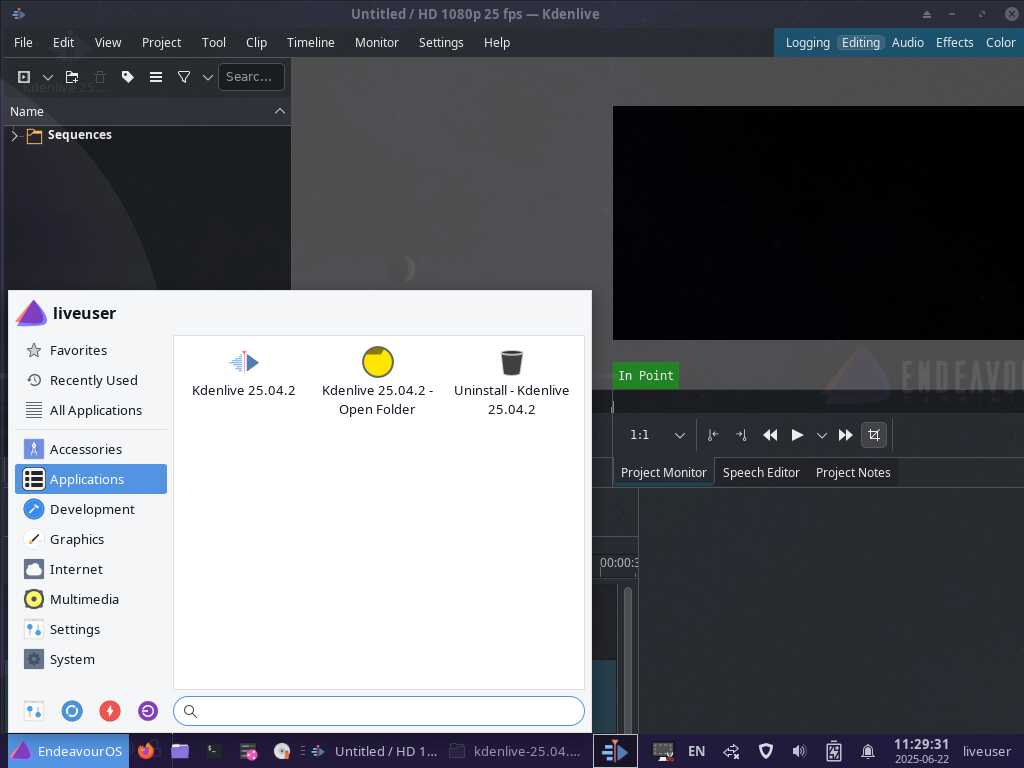Open the Applications category
This screenshot has height=768, width=1024.
point(91,479)
